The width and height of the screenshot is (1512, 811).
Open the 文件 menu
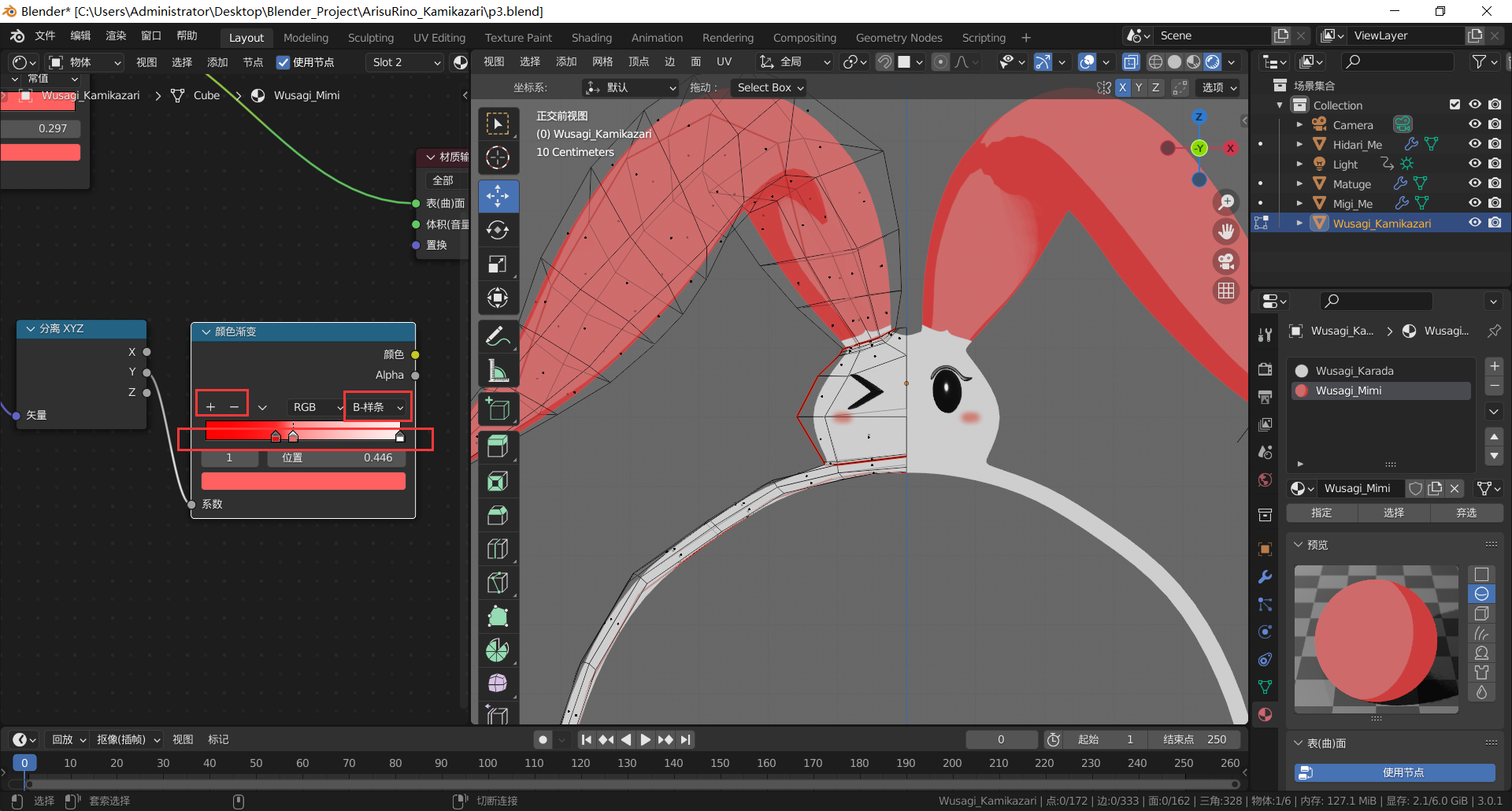(45, 36)
